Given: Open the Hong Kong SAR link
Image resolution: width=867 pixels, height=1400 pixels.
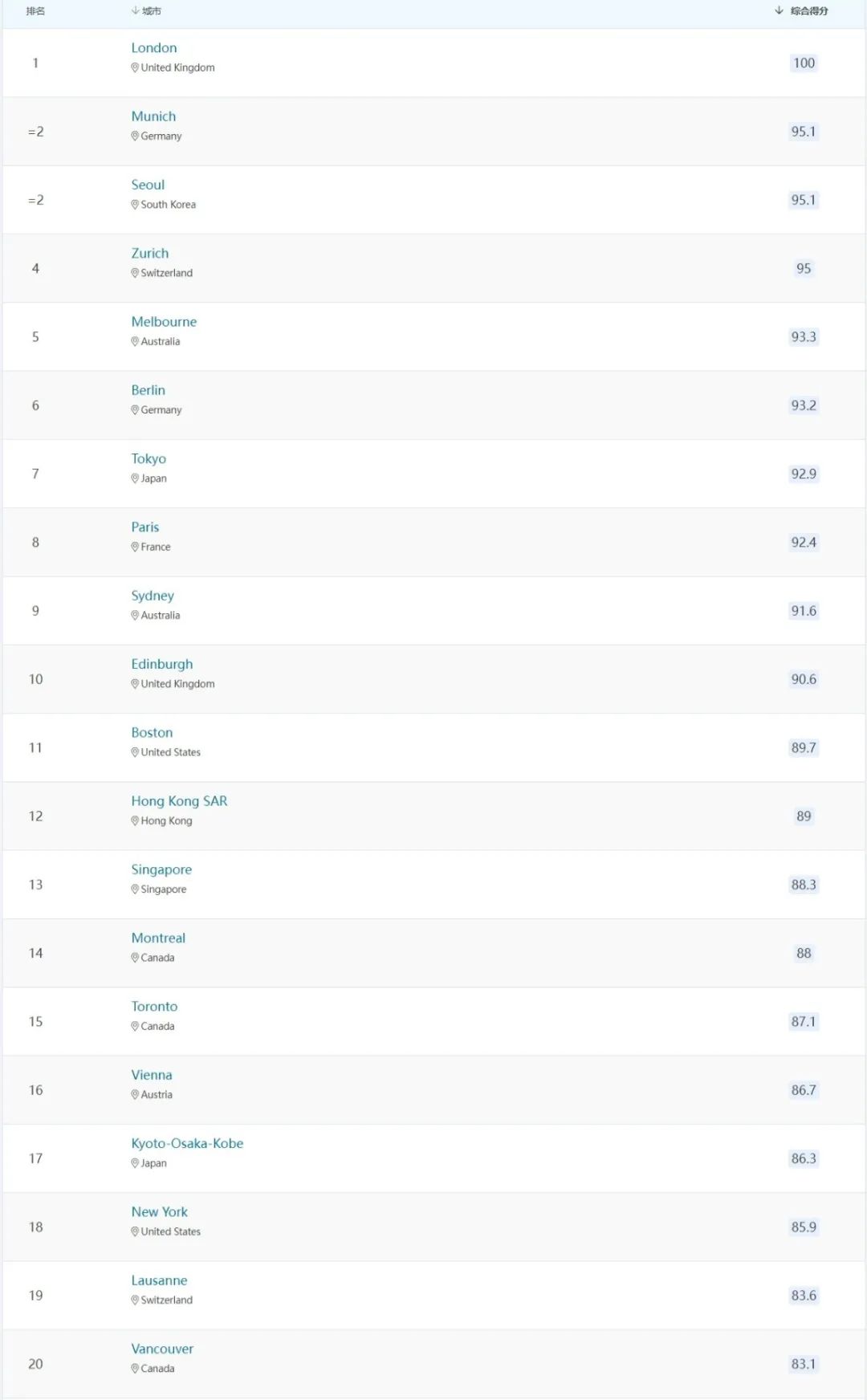Looking at the screenshot, I should pyautogui.click(x=179, y=801).
